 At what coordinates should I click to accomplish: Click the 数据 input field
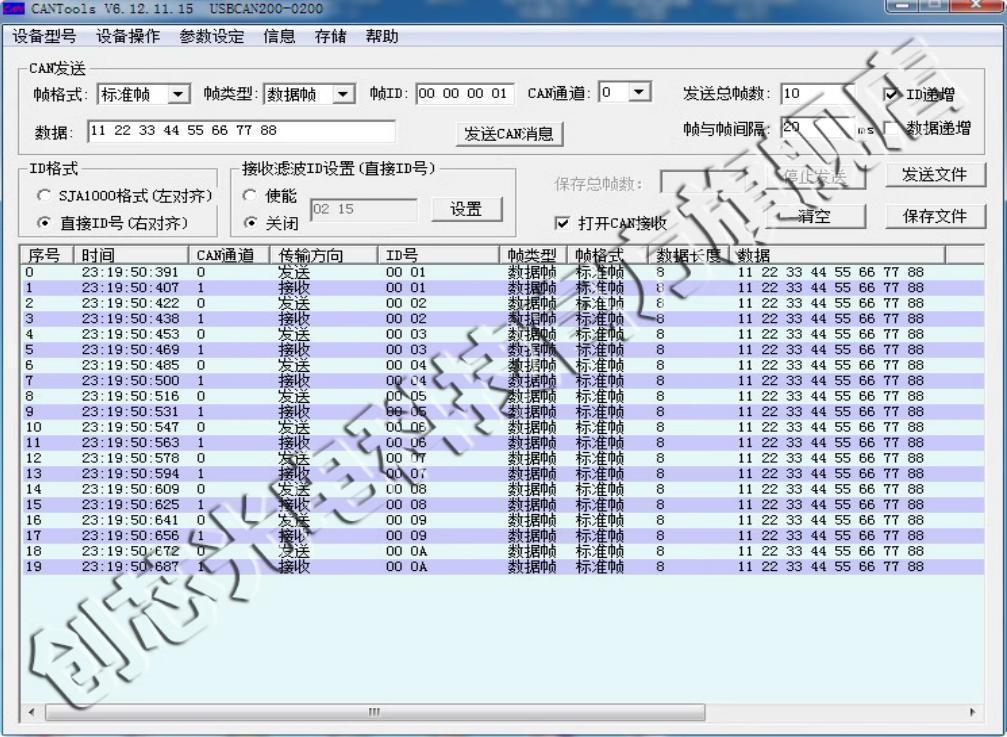240,131
